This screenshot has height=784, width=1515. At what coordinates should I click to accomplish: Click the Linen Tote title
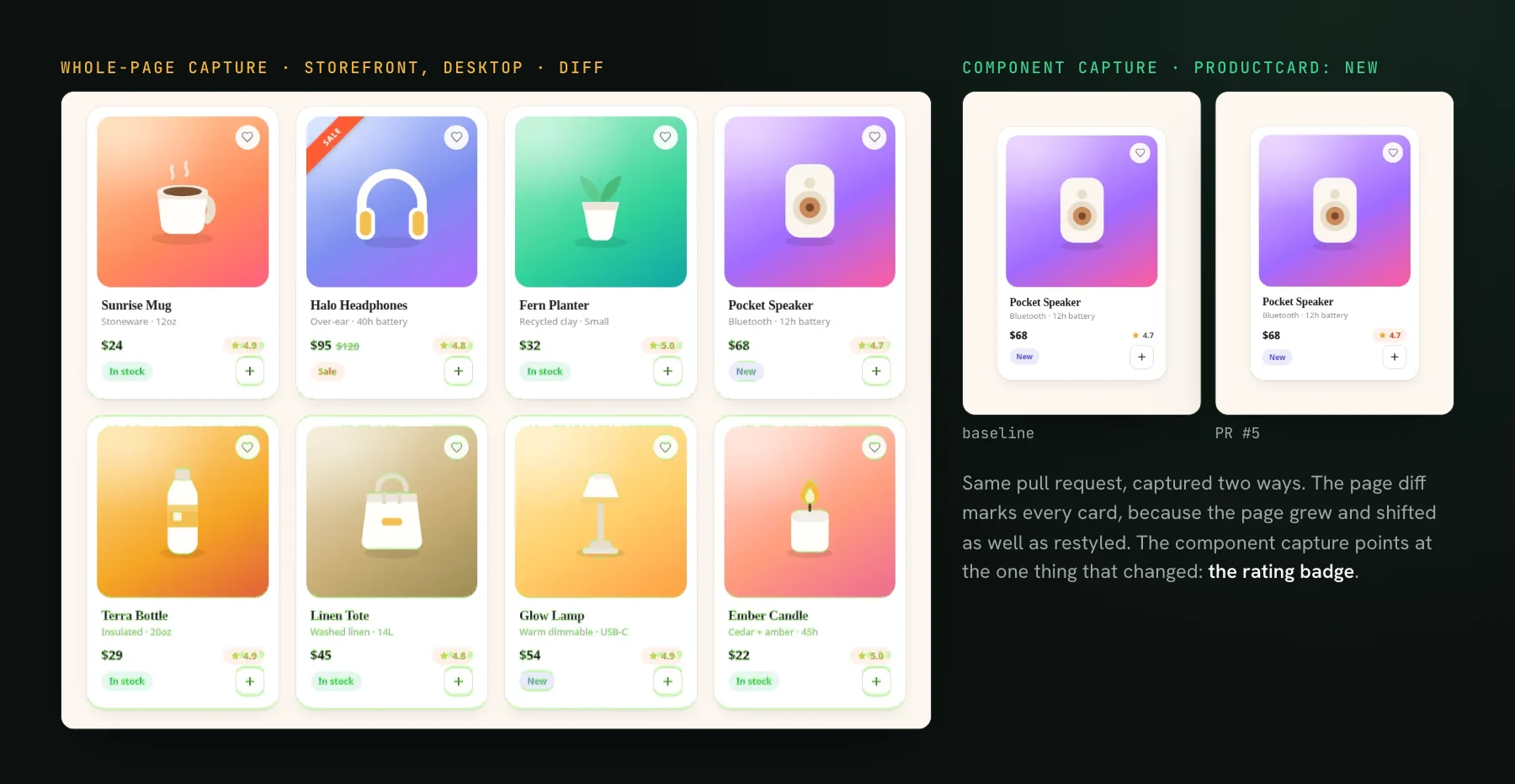click(x=339, y=616)
